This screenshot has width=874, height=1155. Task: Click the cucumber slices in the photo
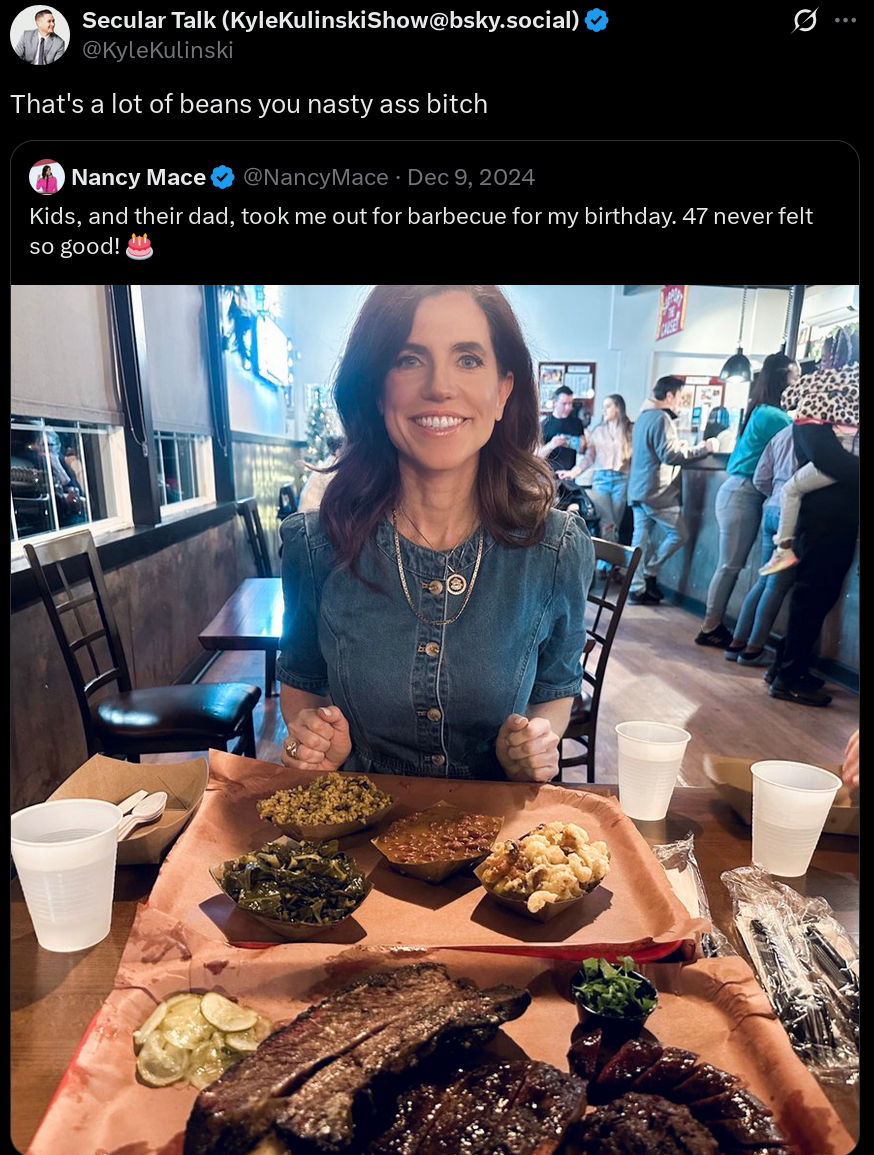click(197, 1037)
